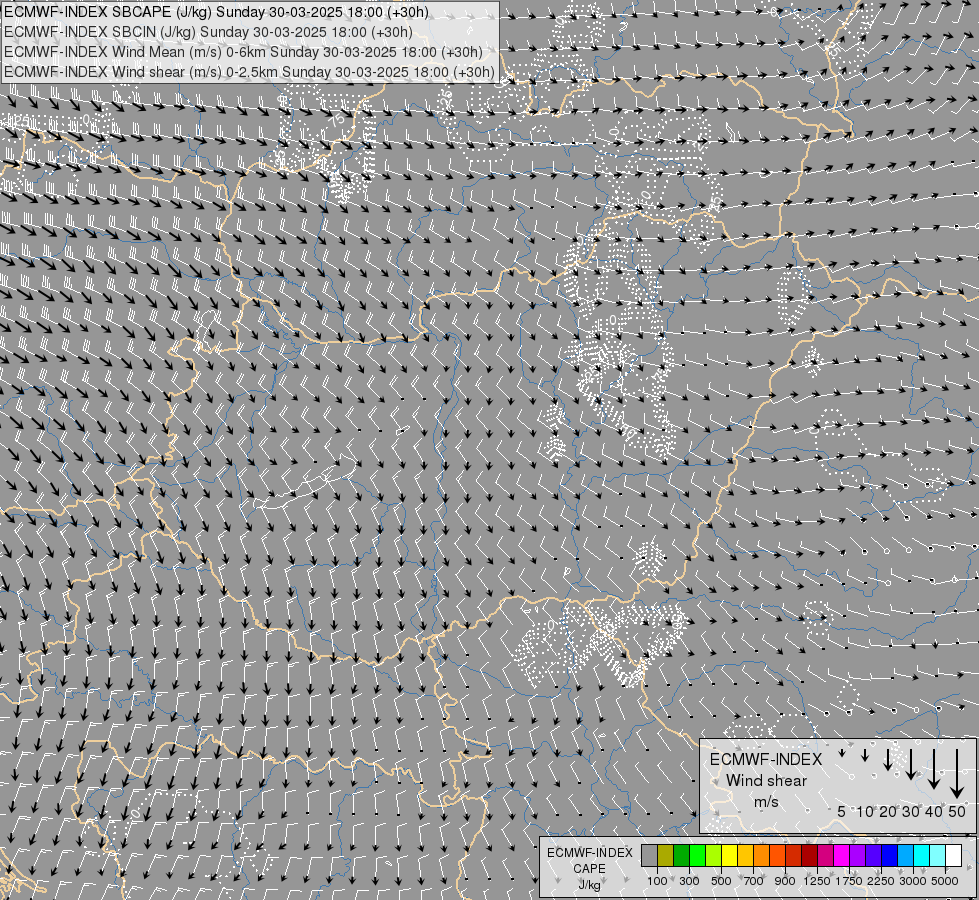Image resolution: width=979 pixels, height=900 pixels.
Task: Click the '2250' value on CAPE scale
Action: [880, 881]
